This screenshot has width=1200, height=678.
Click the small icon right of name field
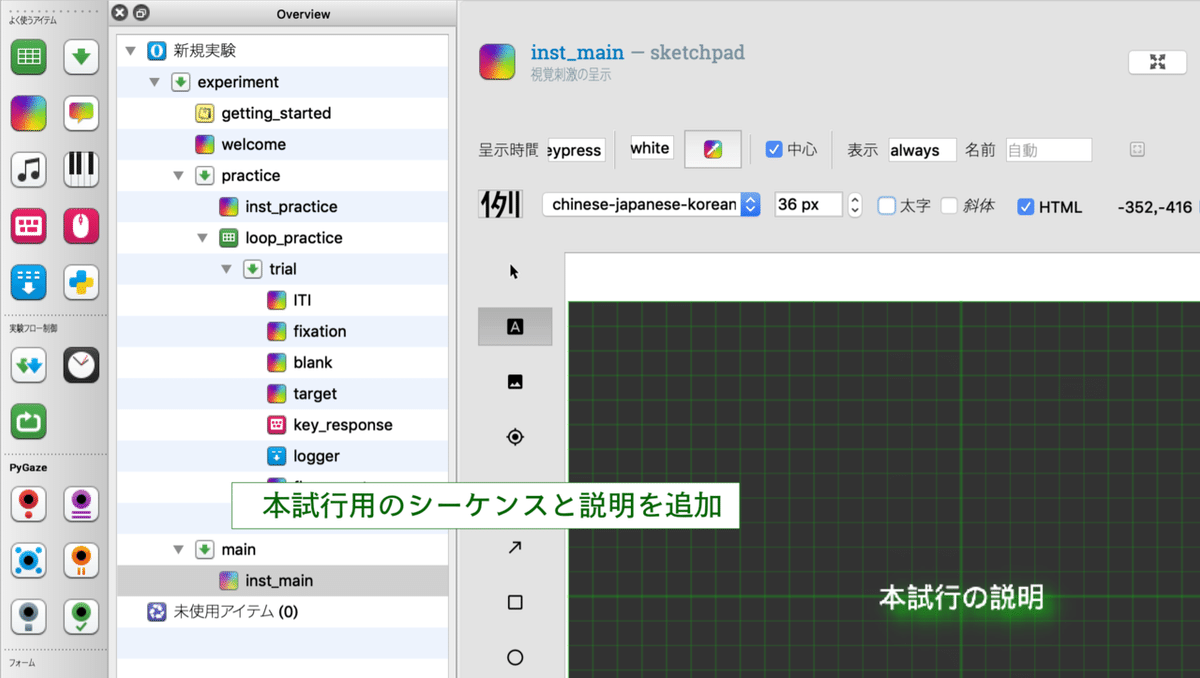click(x=1136, y=149)
